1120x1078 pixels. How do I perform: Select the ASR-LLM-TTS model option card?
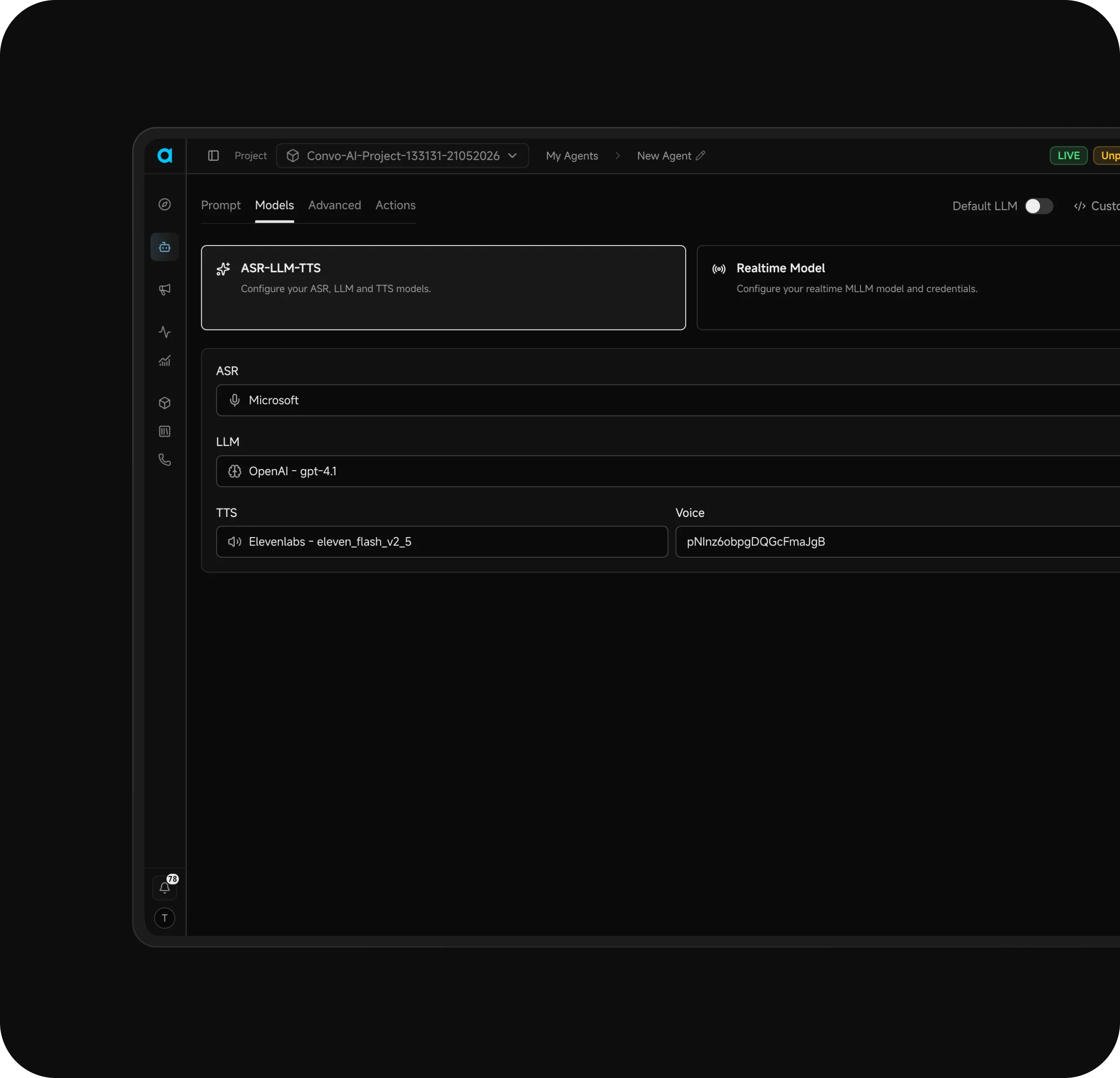click(443, 288)
